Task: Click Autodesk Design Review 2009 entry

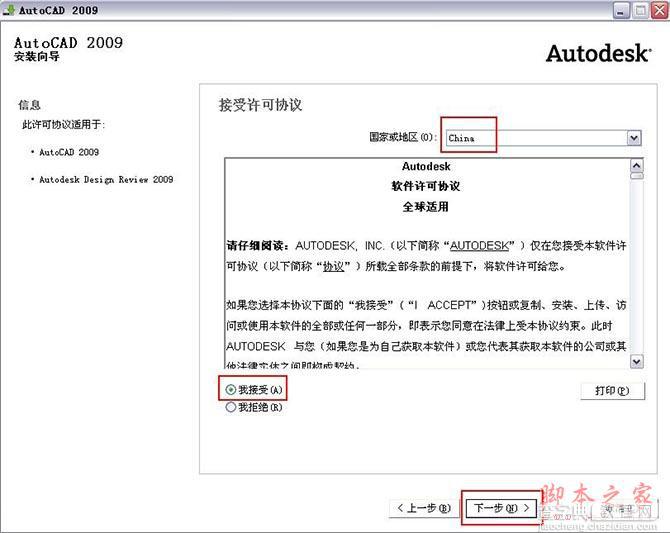Action: pyautogui.click(x=106, y=180)
